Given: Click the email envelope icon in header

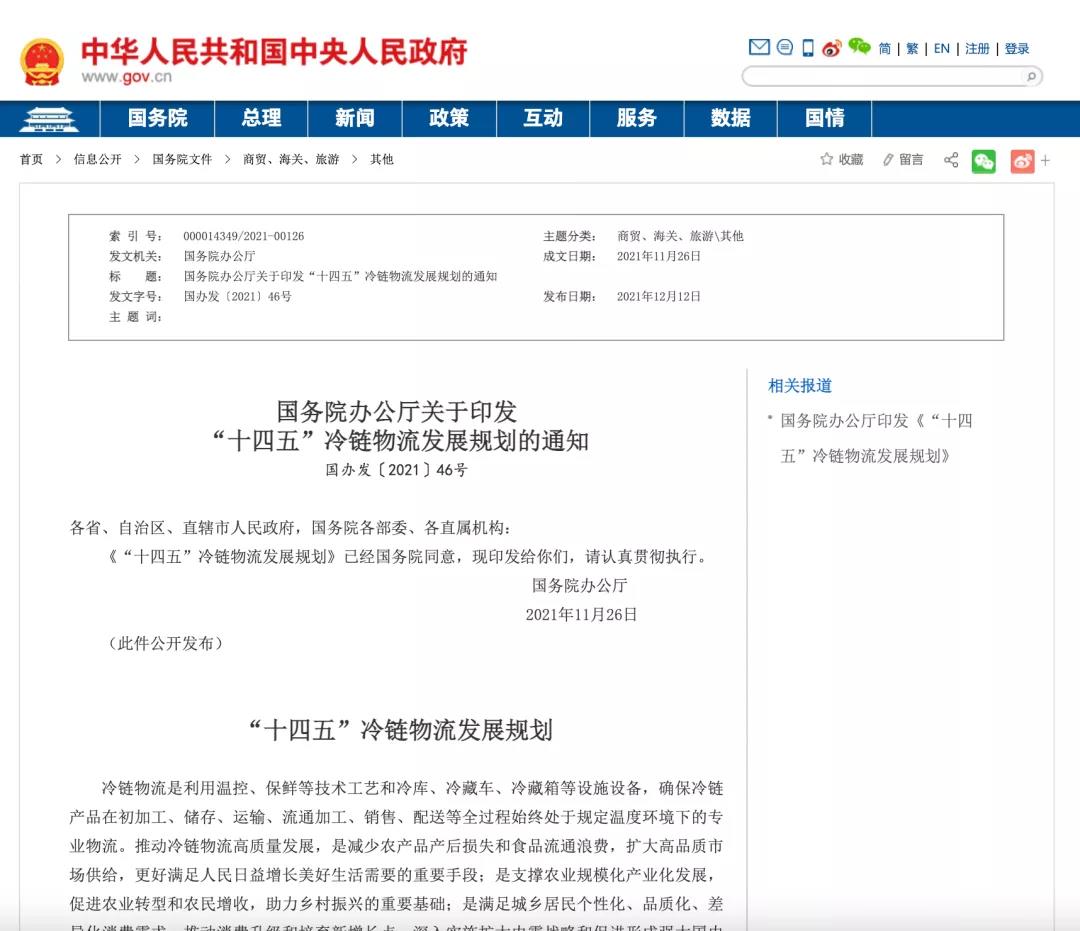Looking at the screenshot, I should click(759, 47).
